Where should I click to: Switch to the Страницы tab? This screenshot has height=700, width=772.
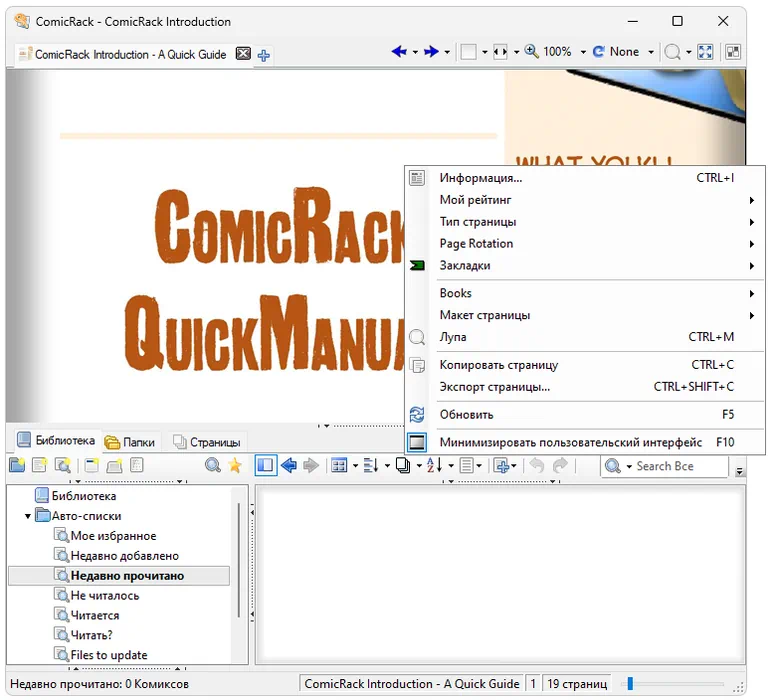[x=207, y=442]
